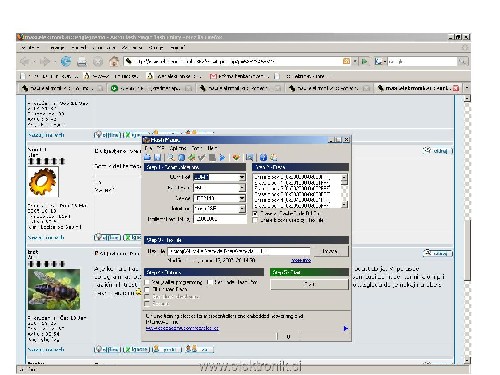Expand the COM Port dropdown
This screenshot has height=375, width=500.
coord(242,177)
